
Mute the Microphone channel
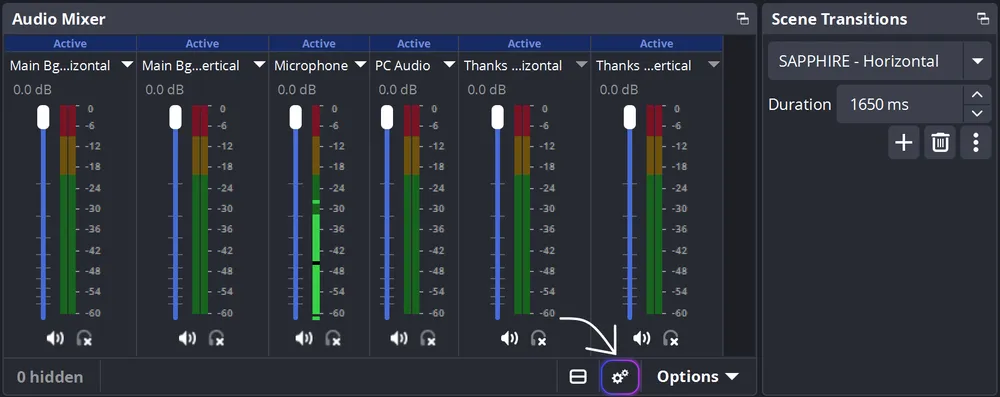[x=304, y=338]
